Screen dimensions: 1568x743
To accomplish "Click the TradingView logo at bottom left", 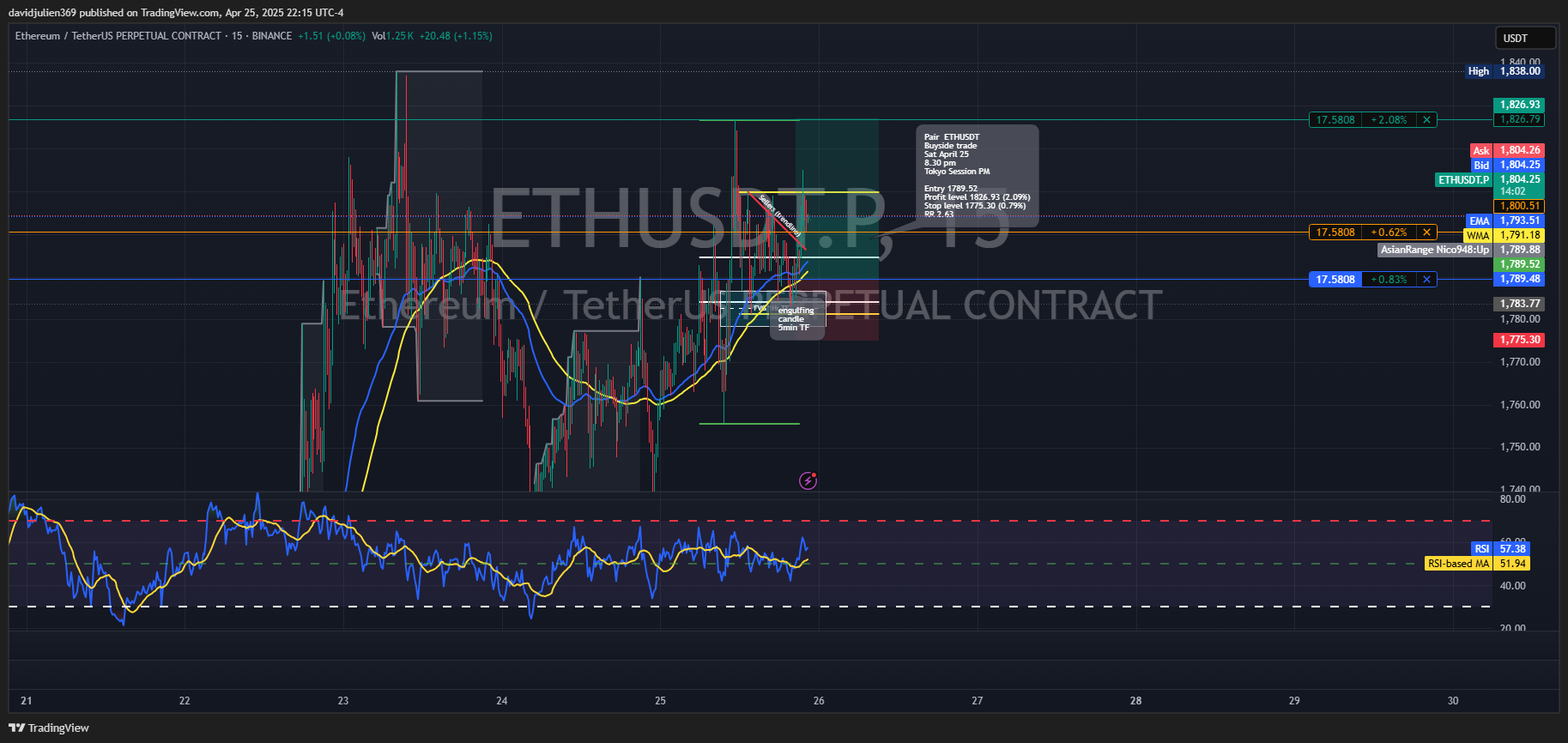I will (x=49, y=728).
